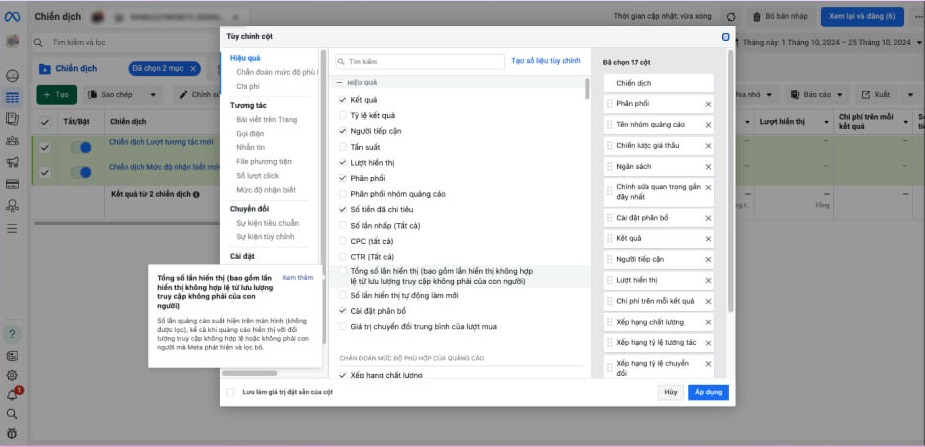Click the Áp dụng button
925x447 pixels.
(708, 392)
